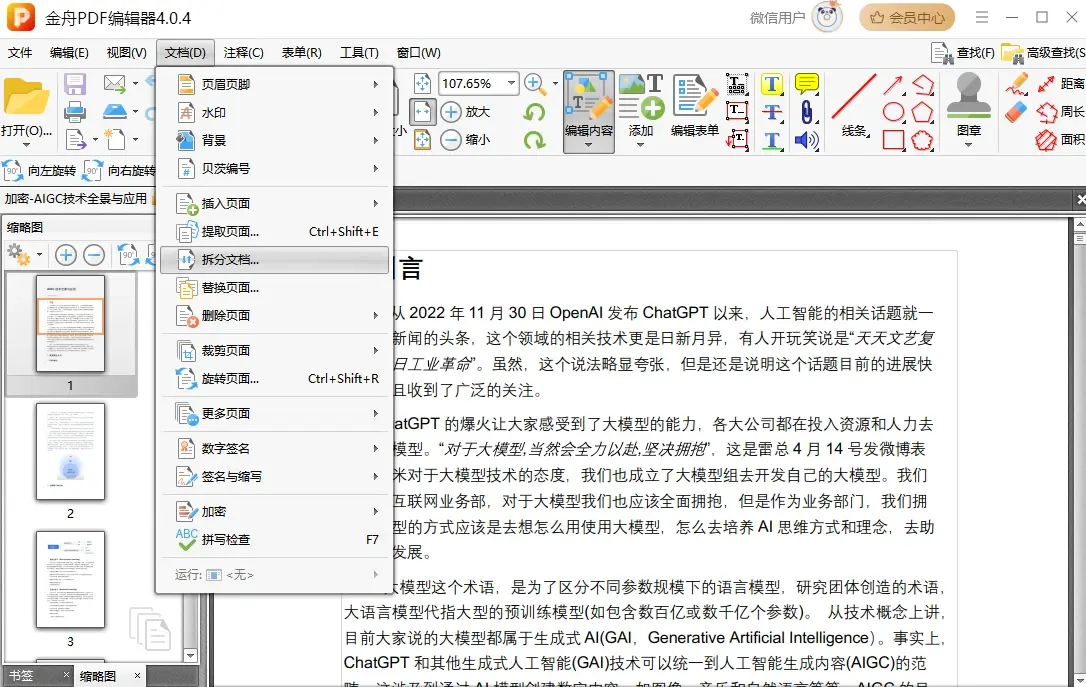
Task: Choose 替换页面 menu entry
Action: tap(275, 287)
